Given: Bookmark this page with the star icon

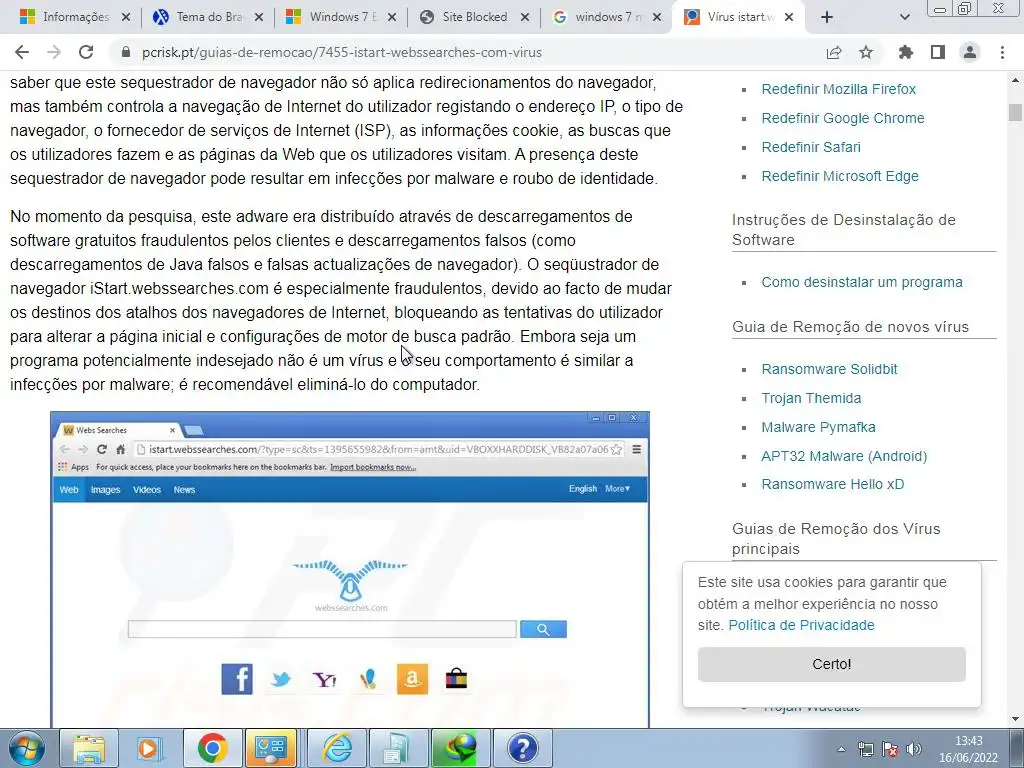Looking at the screenshot, I should point(866,52).
